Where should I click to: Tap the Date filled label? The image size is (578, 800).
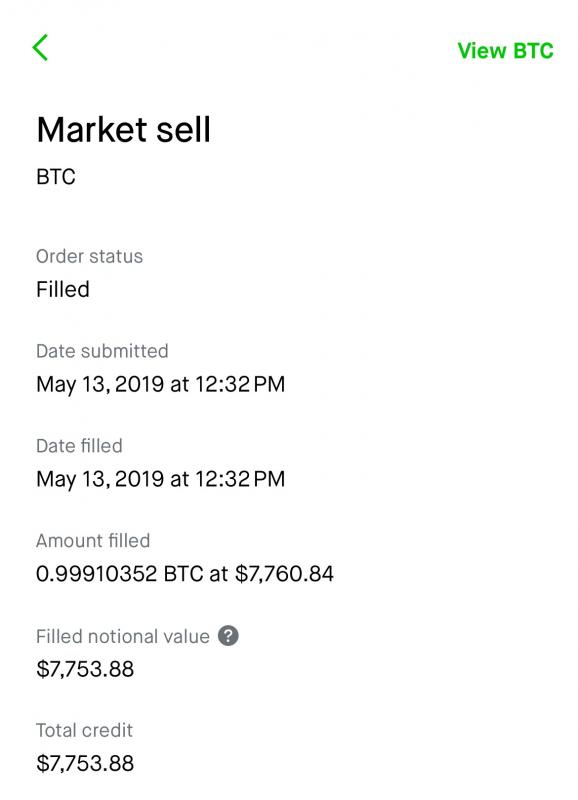[79, 446]
